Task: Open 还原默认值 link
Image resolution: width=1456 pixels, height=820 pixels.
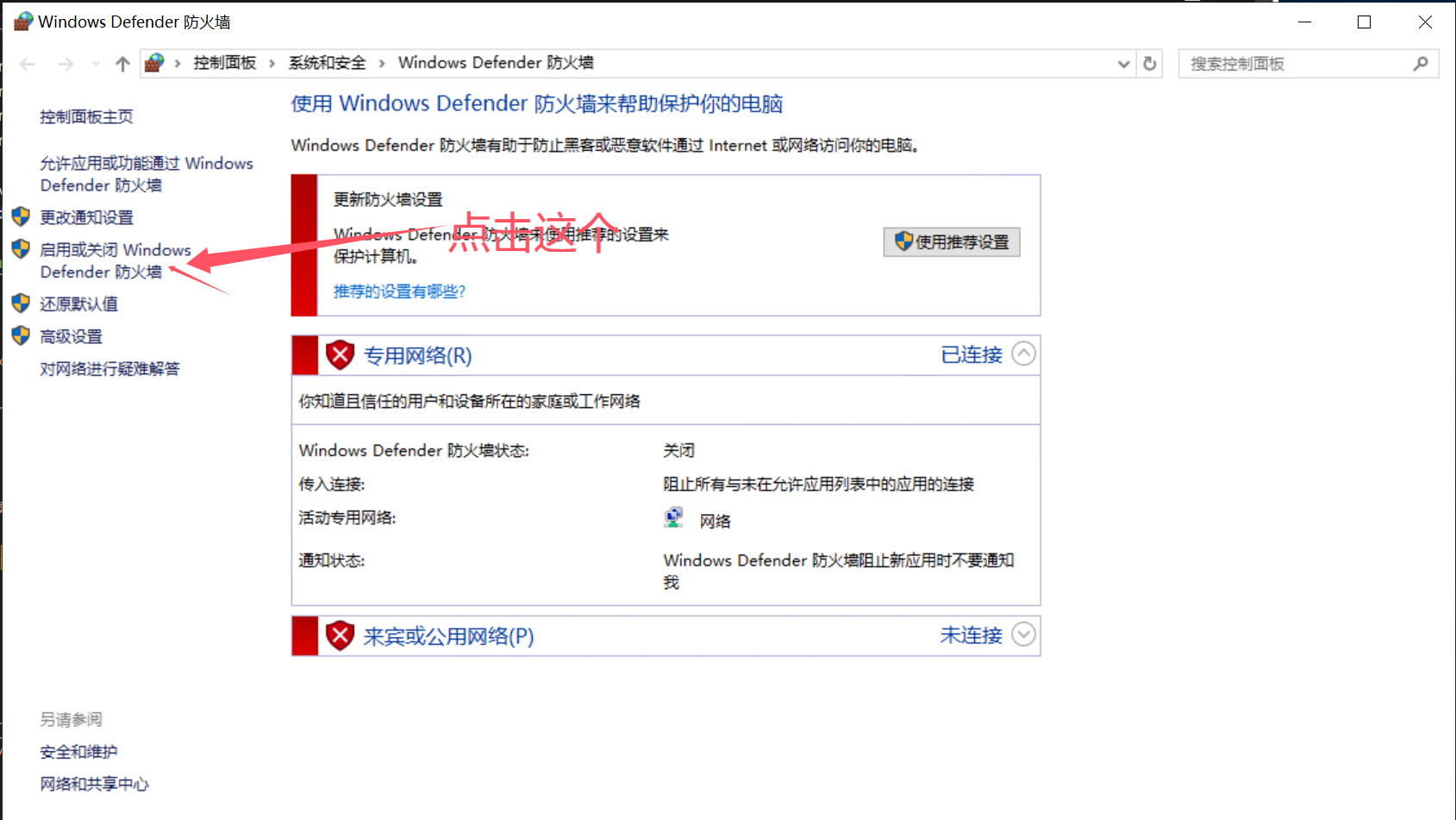Action: (x=78, y=304)
